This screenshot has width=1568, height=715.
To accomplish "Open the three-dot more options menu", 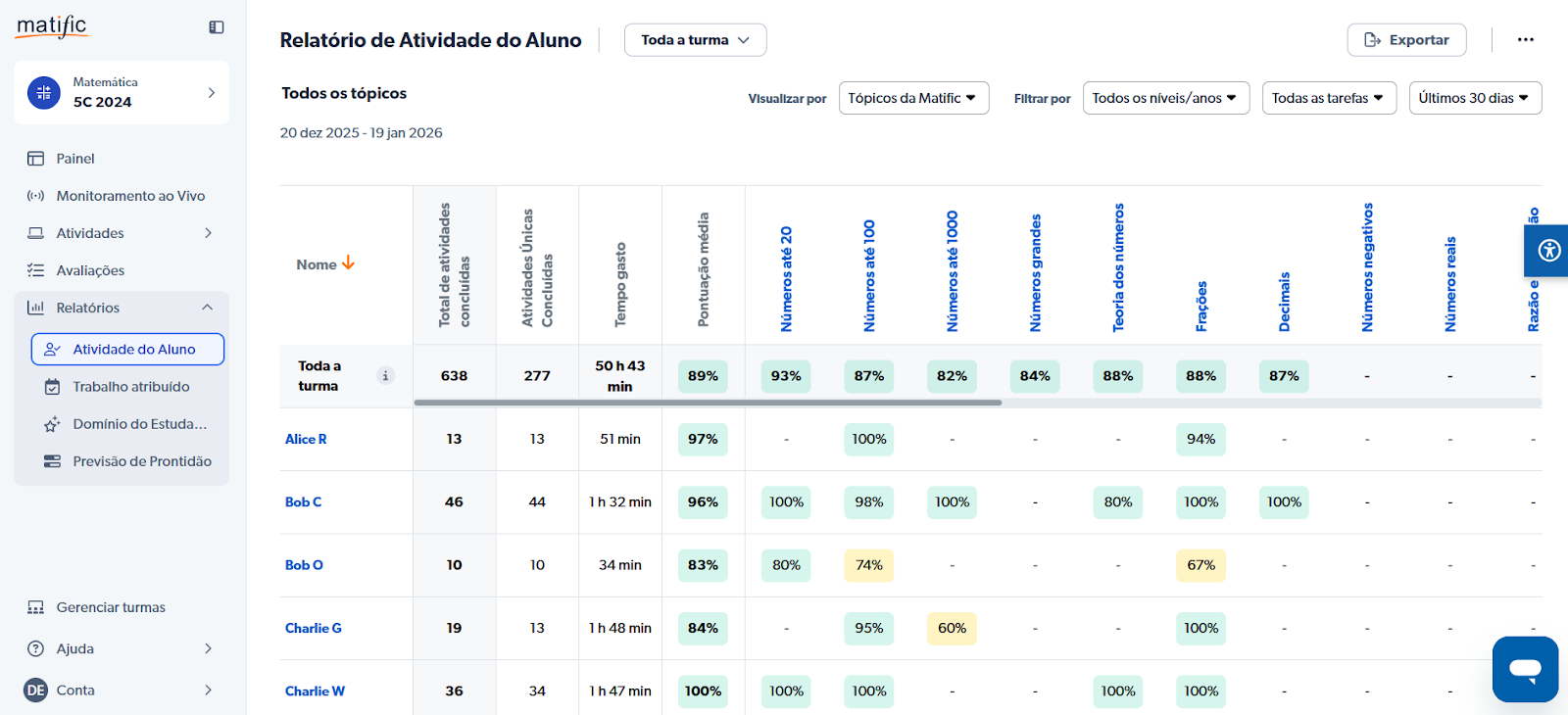I will [x=1525, y=40].
